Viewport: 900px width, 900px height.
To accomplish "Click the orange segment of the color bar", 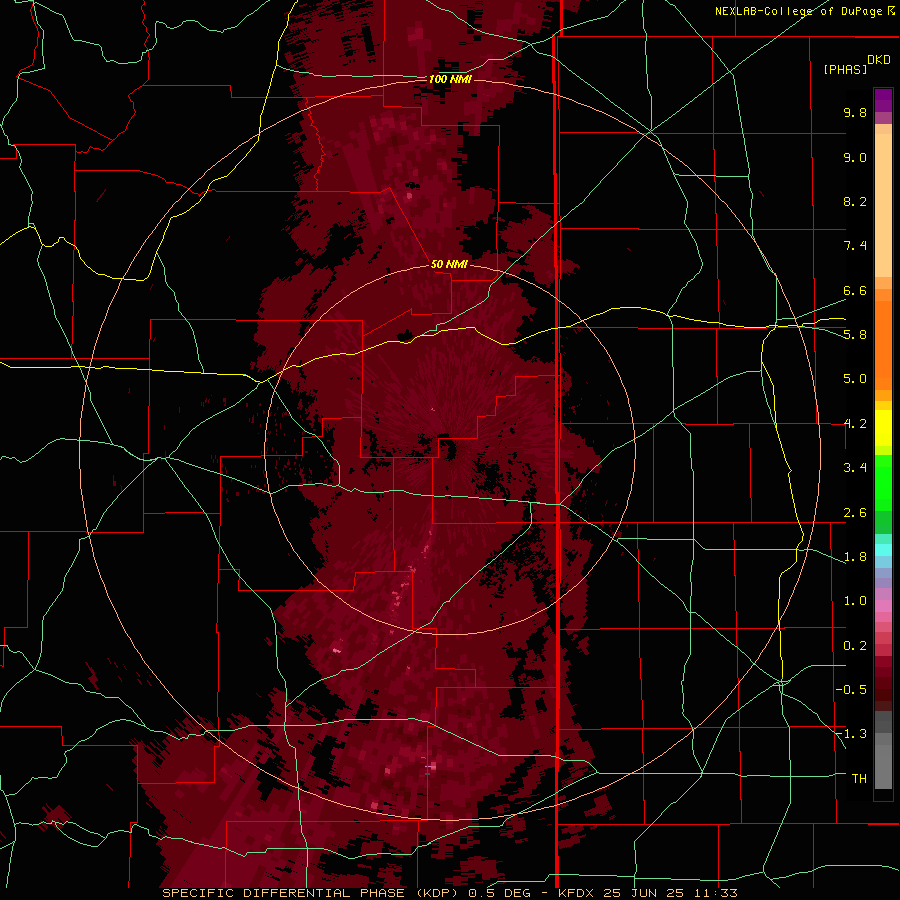I will pos(883,344).
